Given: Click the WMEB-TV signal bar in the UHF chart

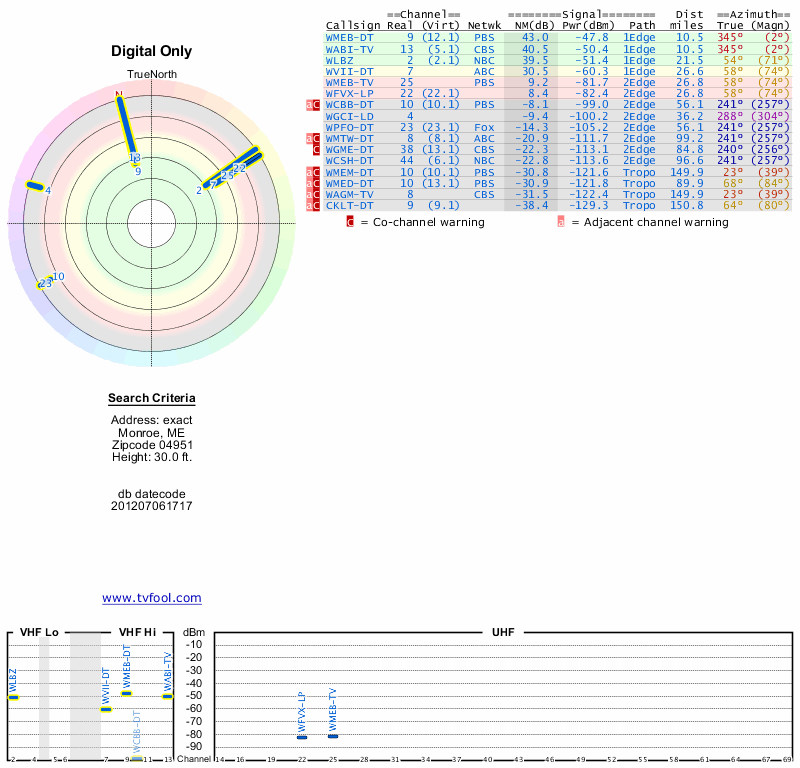Looking at the screenshot, I should click(333, 736).
